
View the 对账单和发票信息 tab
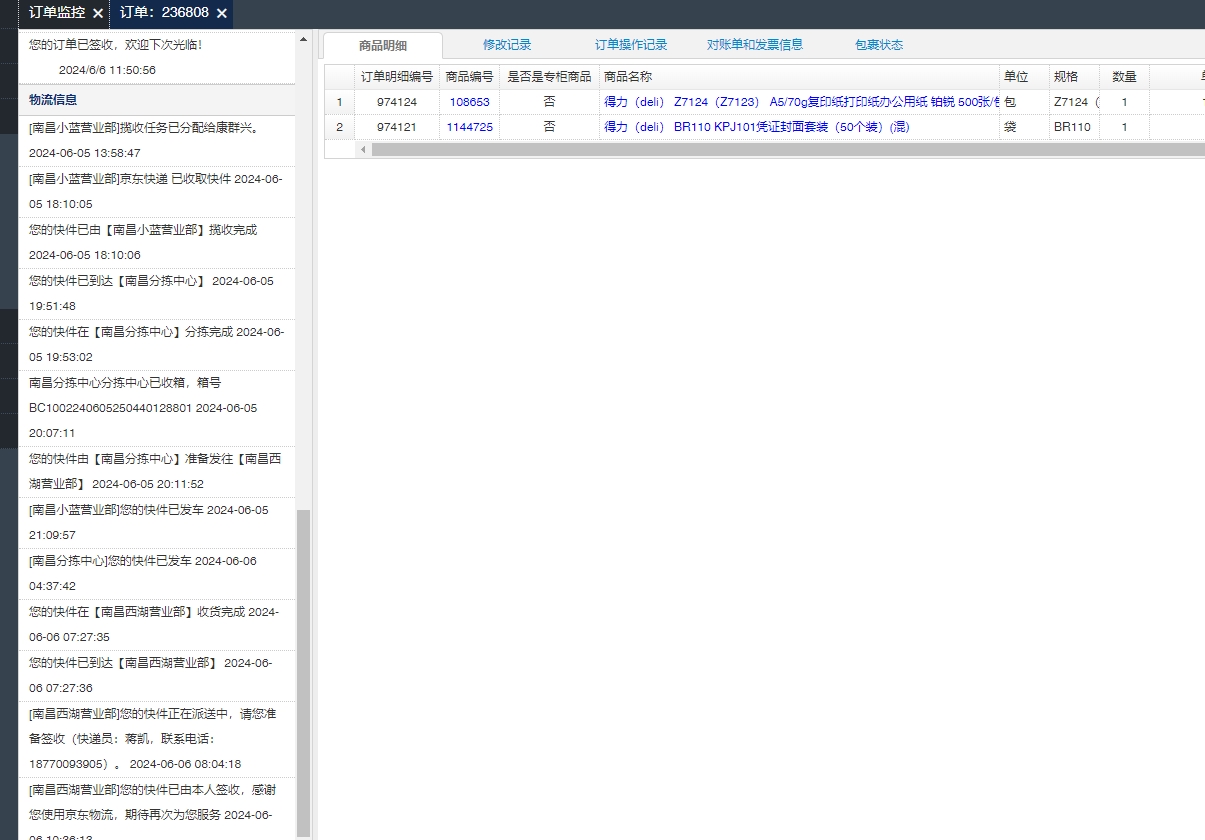point(755,45)
